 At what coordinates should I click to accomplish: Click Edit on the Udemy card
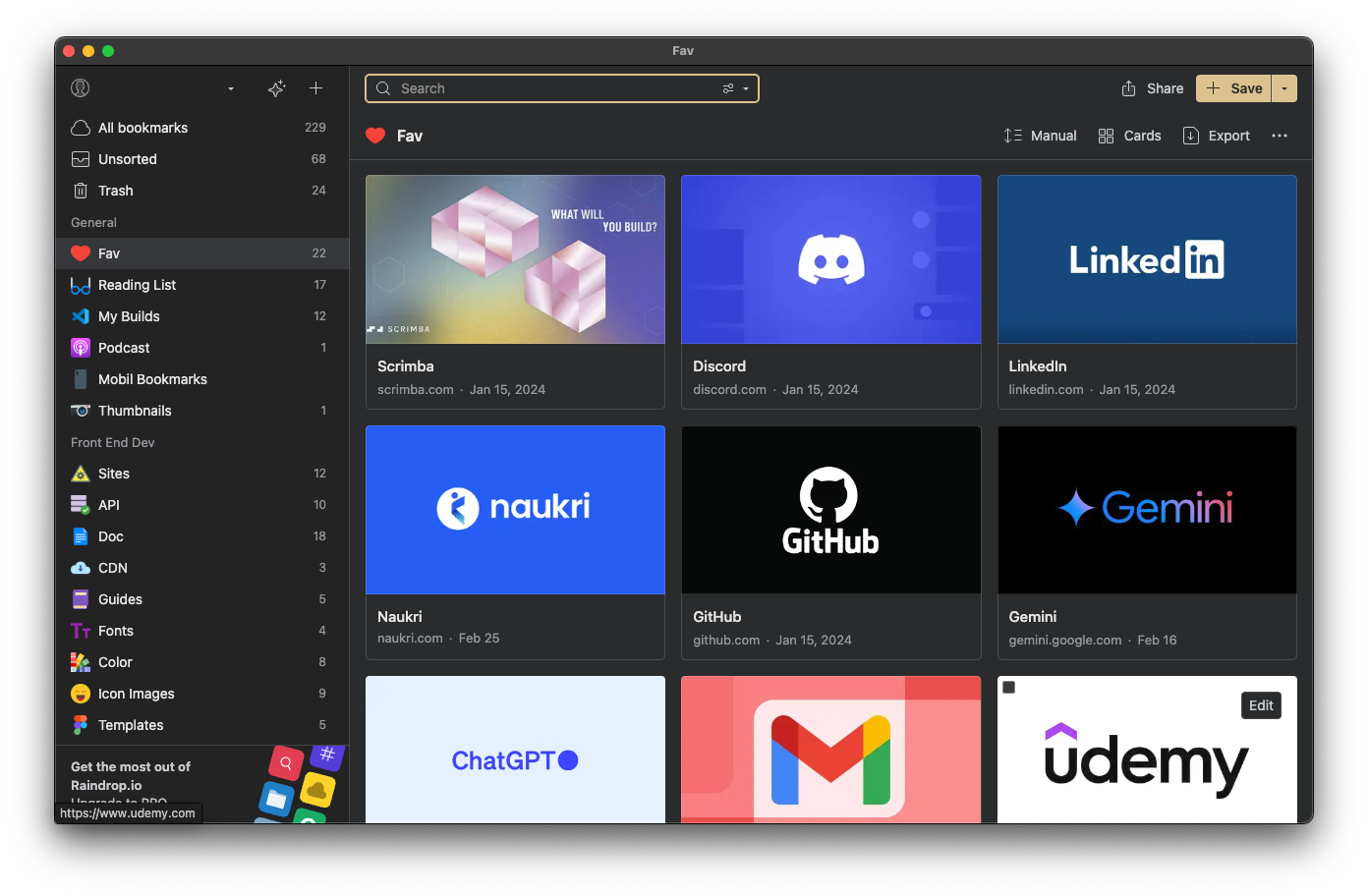coord(1261,705)
